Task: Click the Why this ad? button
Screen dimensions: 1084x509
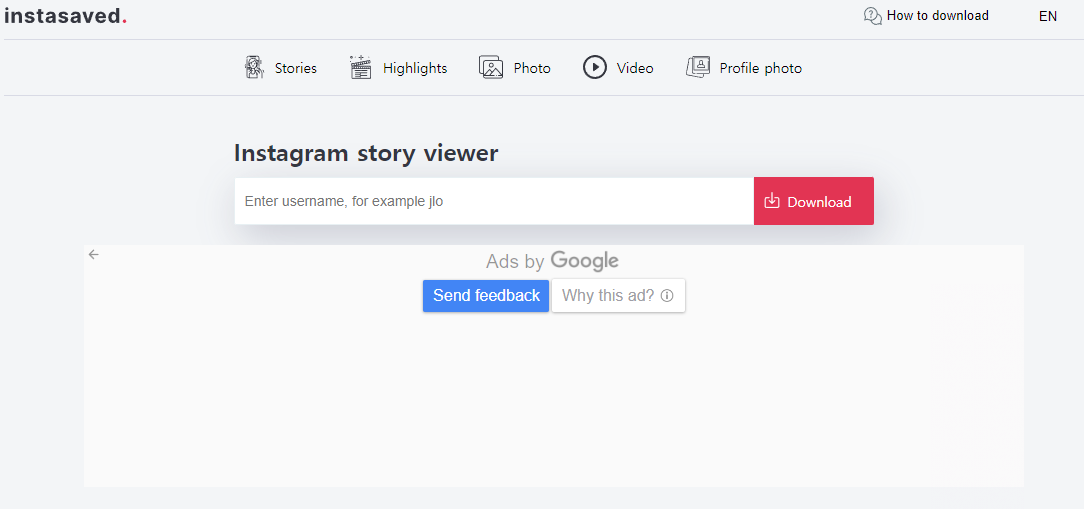Action: pos(618,296)
